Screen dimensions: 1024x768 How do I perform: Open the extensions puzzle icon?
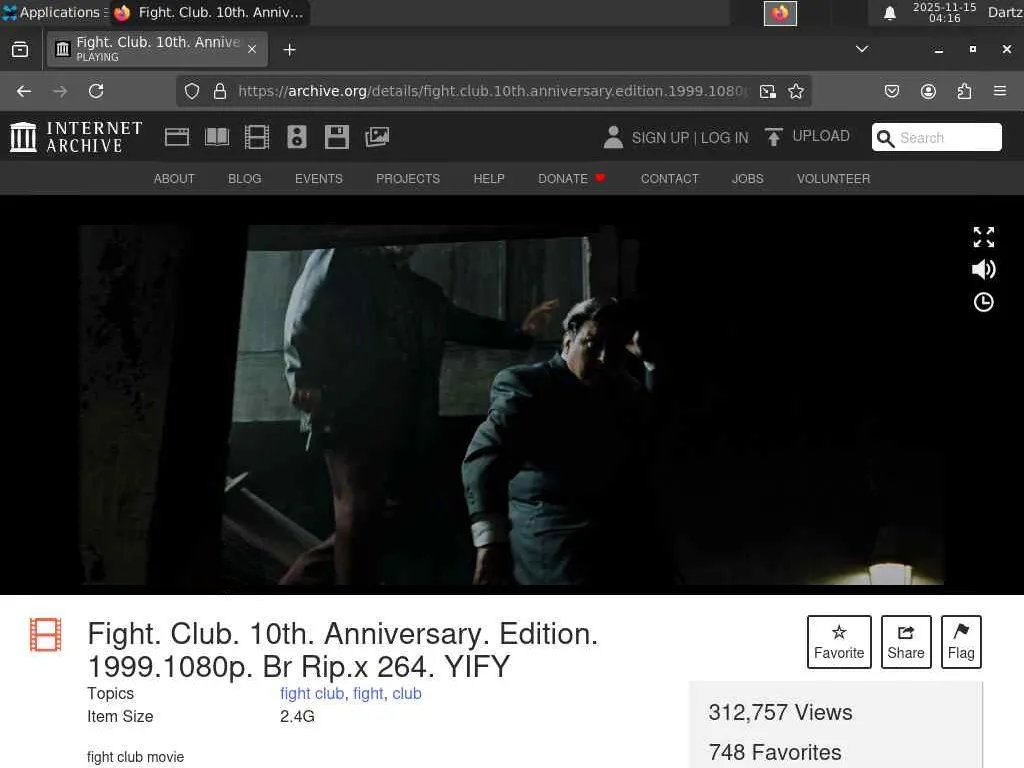click(x=964, y=91)
